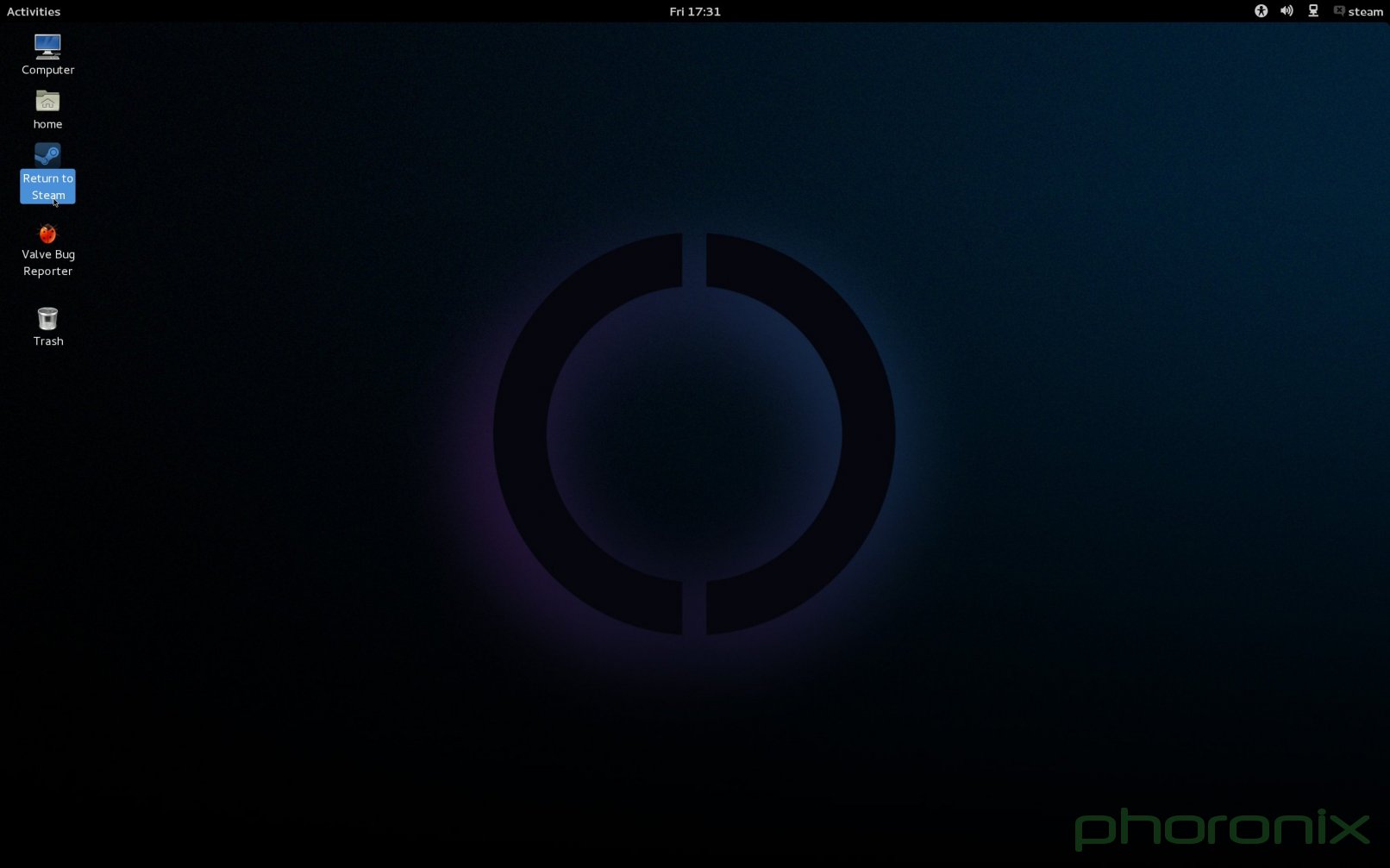This screenshot has height=868, width=1390.
Task: Click the chat status bubble icon
Action: (1338, 11)
